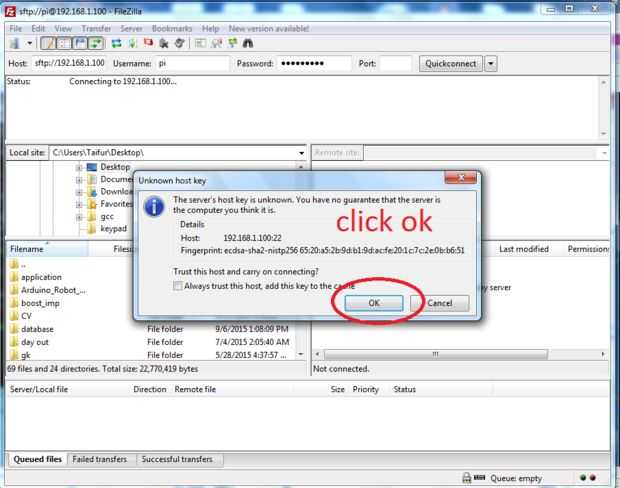Refresh the file and folder lists

click(x=117, y=43)
